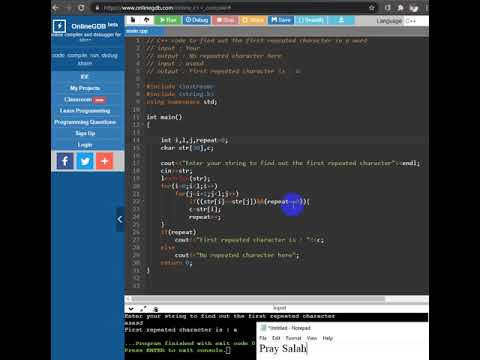Open the IDE link in sidebar
The image size is (480, 360).
pos(84,77)
